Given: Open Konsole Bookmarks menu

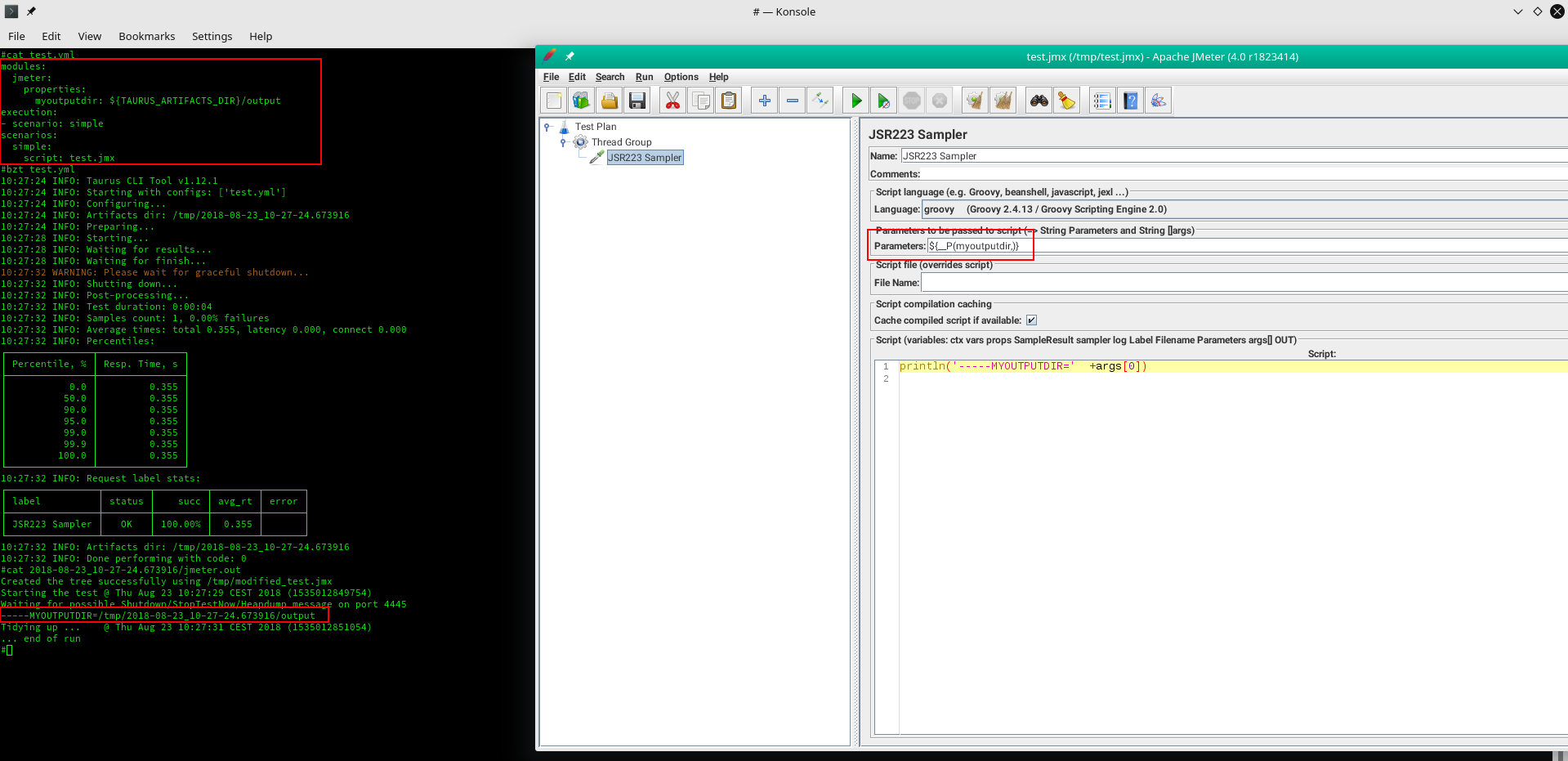Looking at the screenshot, I should [x=147, y=36].
